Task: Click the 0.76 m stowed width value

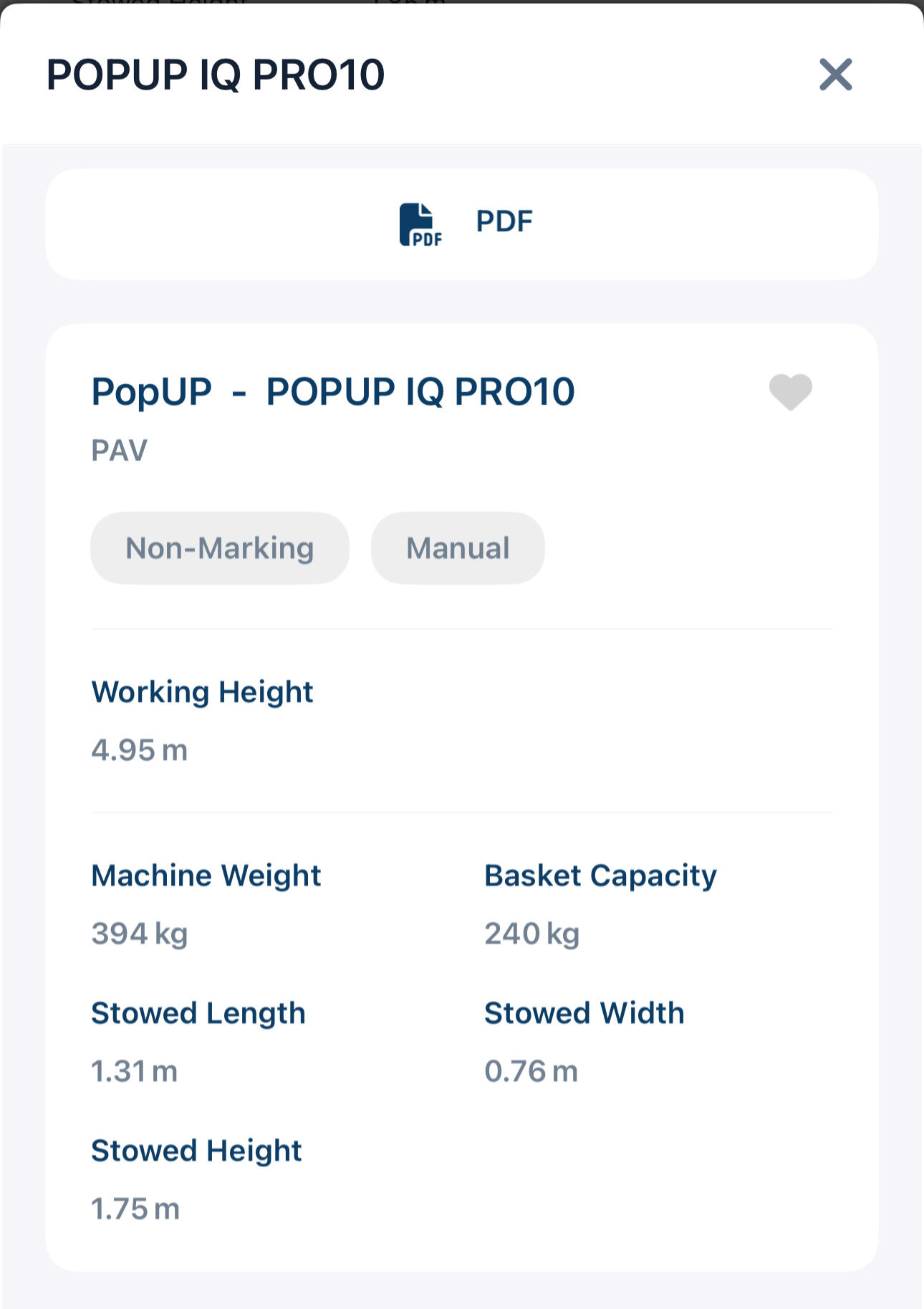Action: tap(531, 1071)
